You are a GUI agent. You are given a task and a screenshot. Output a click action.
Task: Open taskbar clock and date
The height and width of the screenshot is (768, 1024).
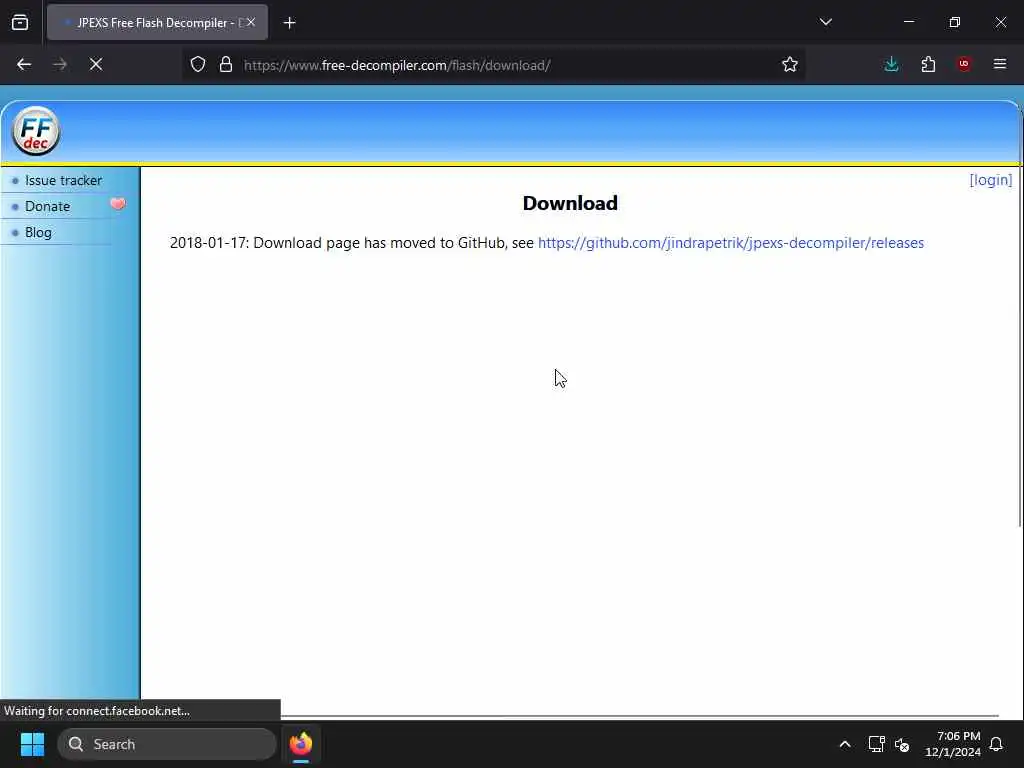pyautogui.click(x=953, y=744)
